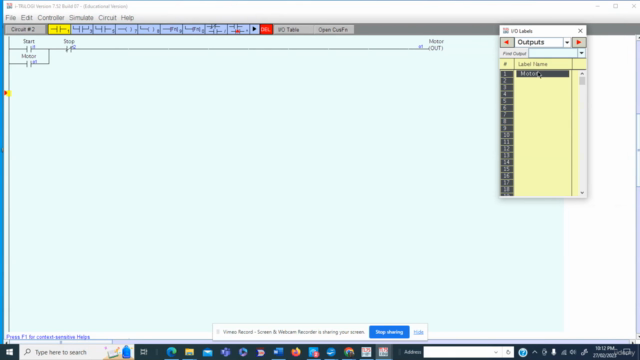Click Hide link in sharing bar
640x360 pixels.
(418, 332)
